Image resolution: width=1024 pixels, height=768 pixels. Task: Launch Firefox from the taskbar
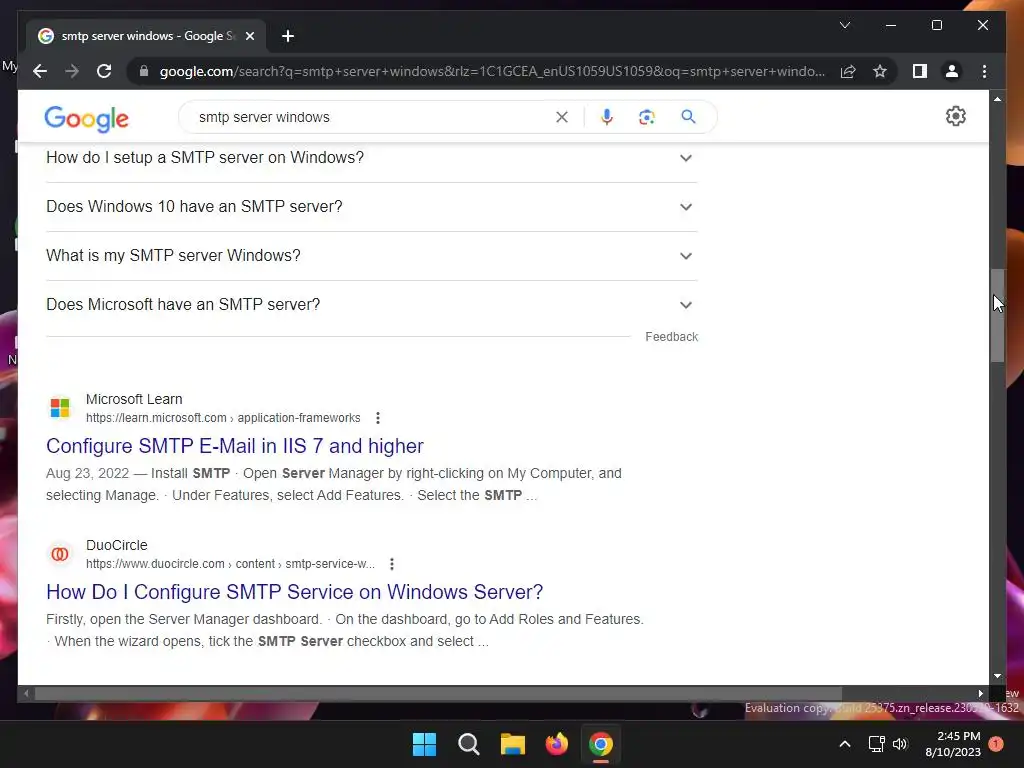(556, 744)
